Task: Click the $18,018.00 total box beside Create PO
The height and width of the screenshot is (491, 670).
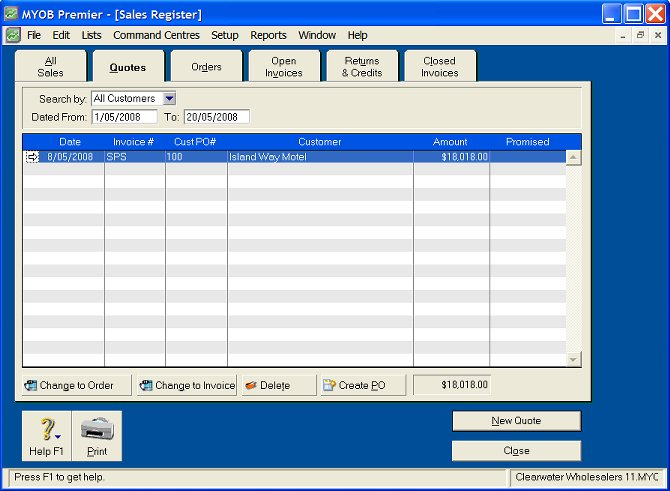Action: click(x=452, y=385)
